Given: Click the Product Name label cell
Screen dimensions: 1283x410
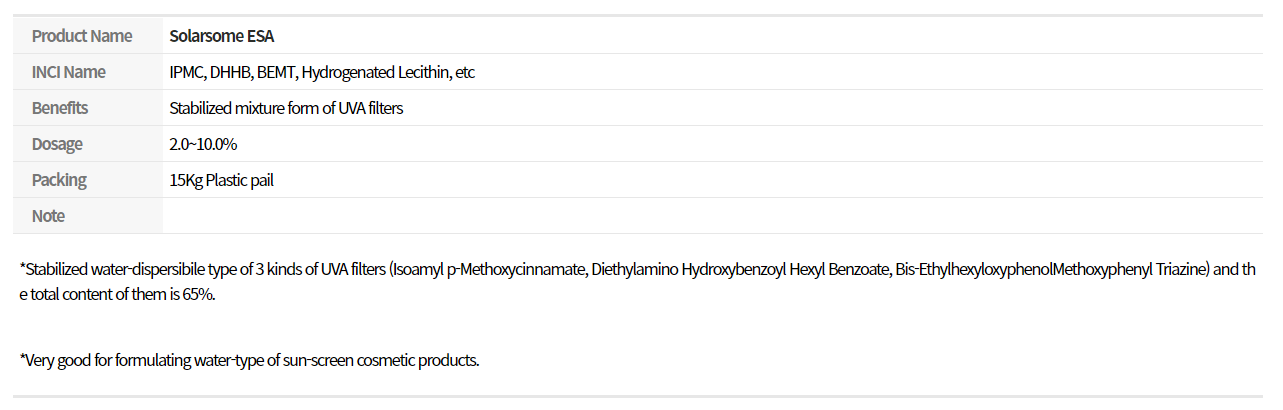Looking at the screenshot, I should pyautogui.click(x=88, y=36).
